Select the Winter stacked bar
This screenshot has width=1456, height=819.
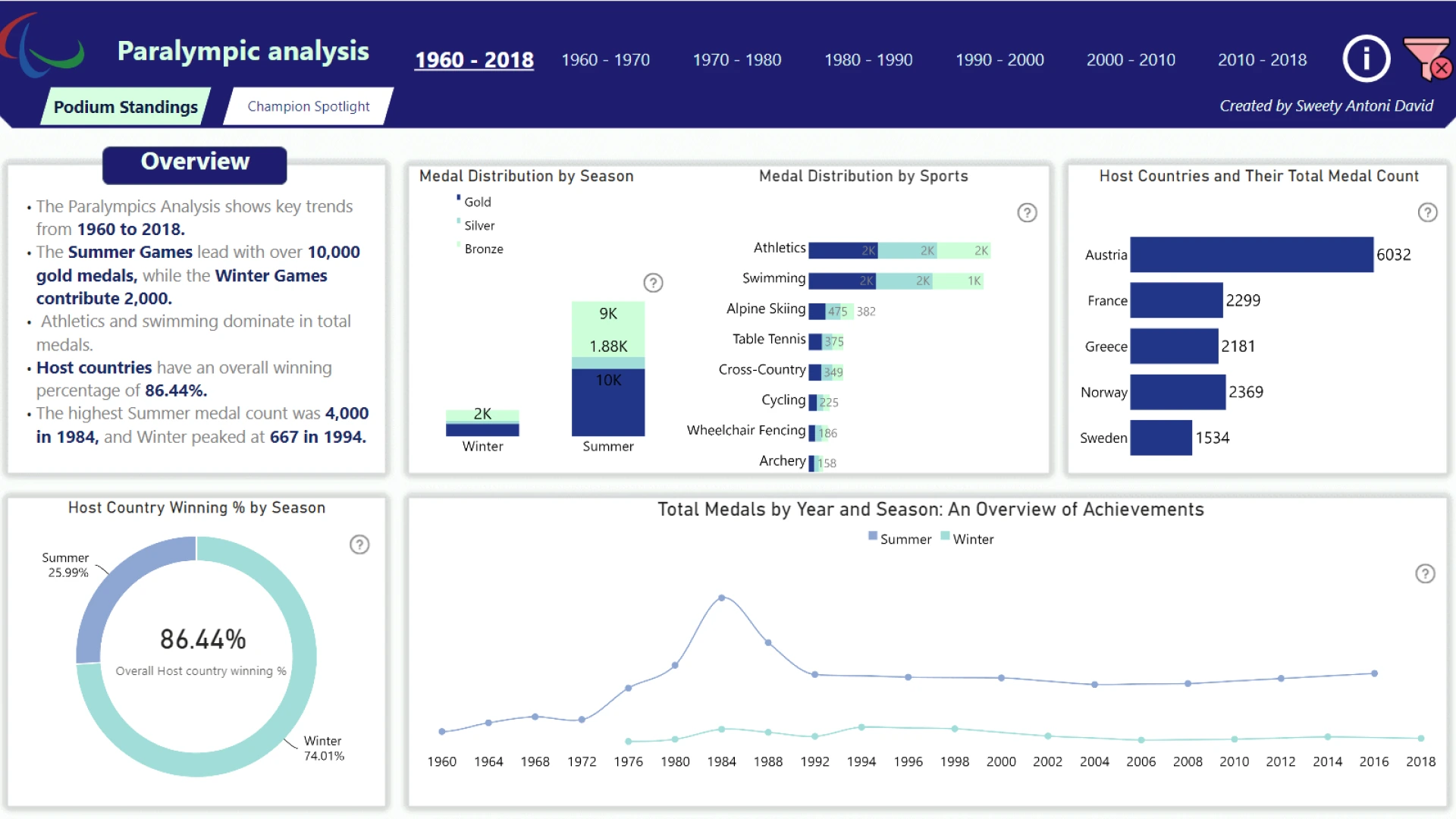tap(482, 422)
